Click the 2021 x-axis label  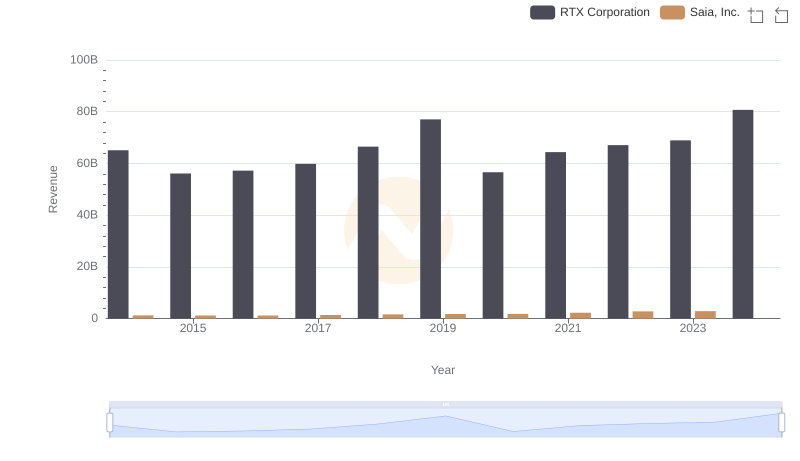pyautogui.click(x=568, y=328)
